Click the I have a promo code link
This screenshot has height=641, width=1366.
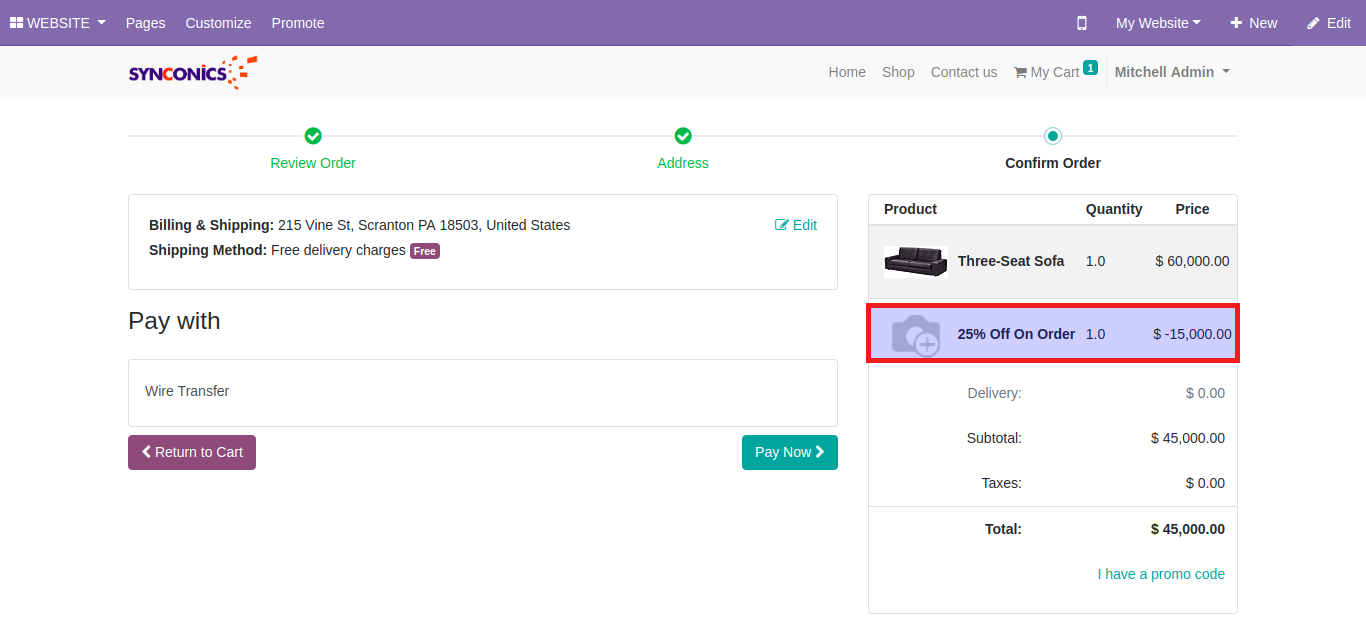tap(1160, 574)
